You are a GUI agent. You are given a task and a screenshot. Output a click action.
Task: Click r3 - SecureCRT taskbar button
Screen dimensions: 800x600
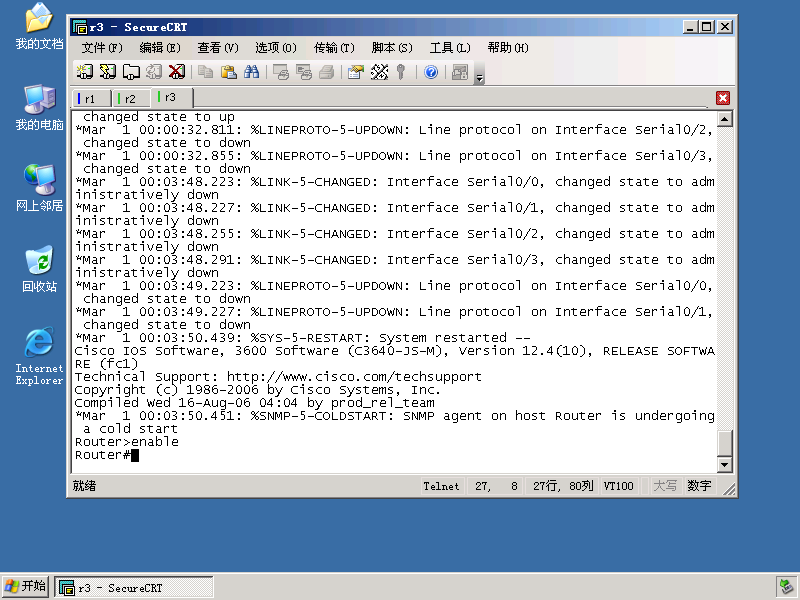[x=134, y=588]
